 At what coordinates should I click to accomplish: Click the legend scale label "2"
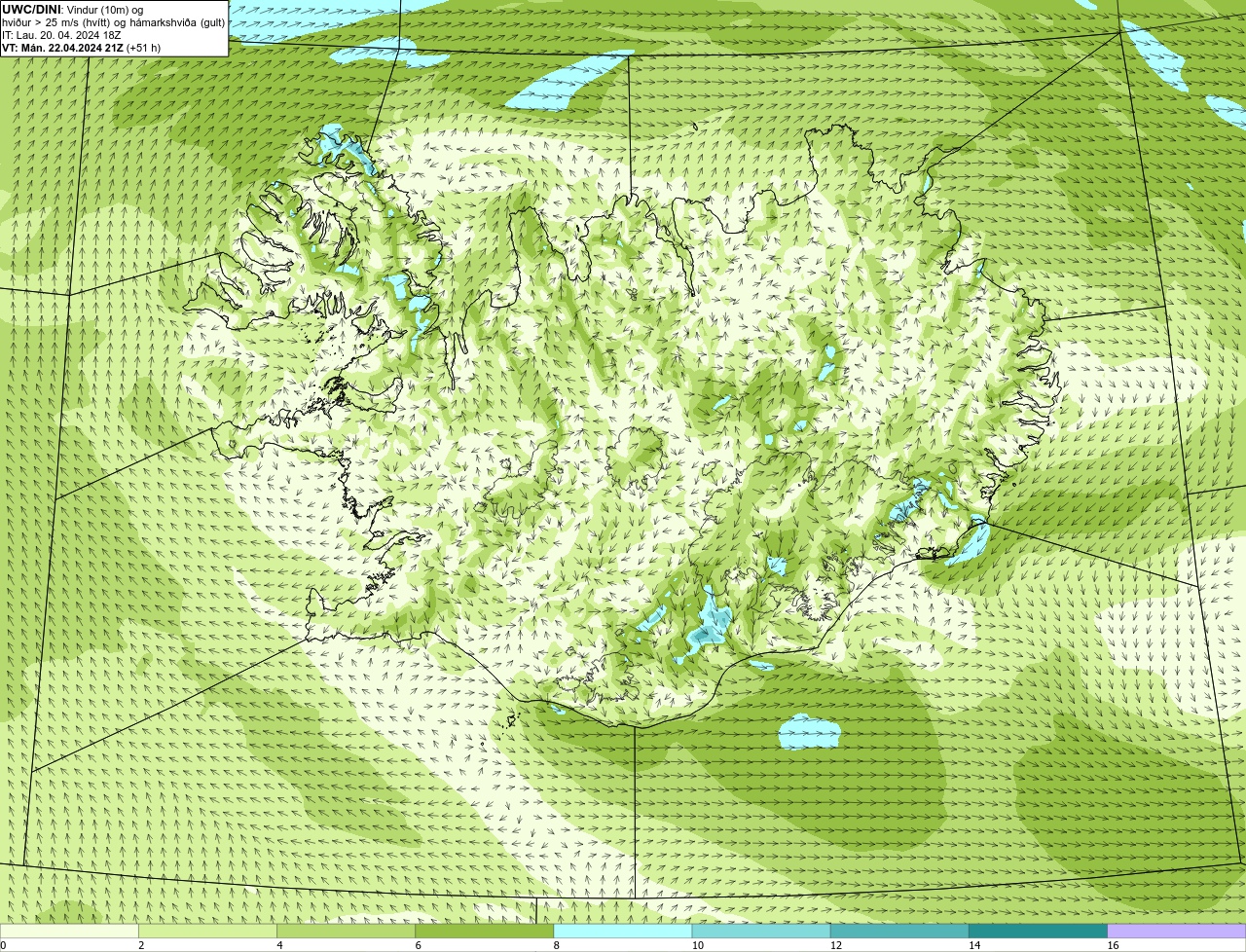pyautogui.click(x=141, y=945)
